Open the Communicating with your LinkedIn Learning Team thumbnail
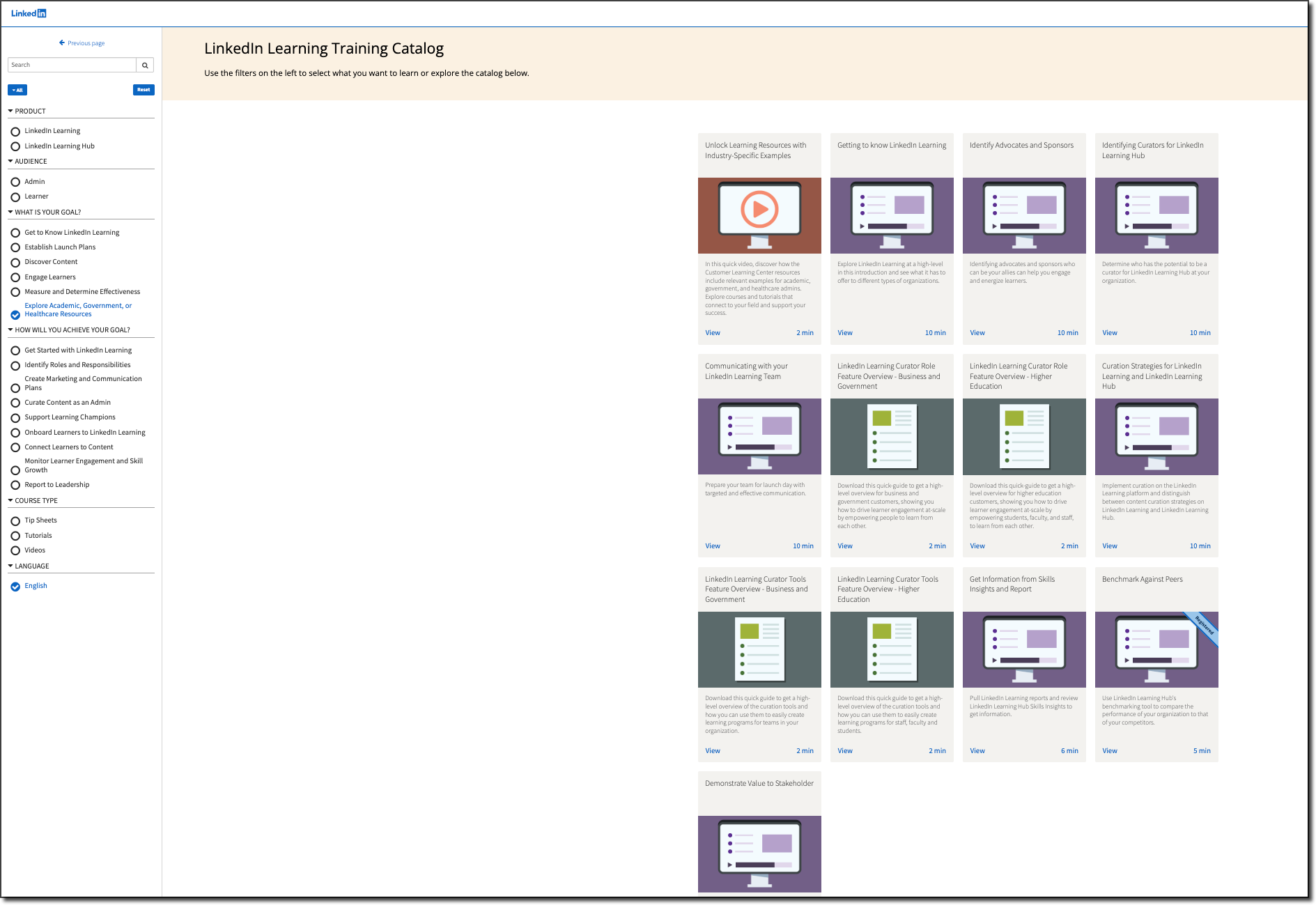Viewport: 1316px width, 905px height. coord(759,436)
